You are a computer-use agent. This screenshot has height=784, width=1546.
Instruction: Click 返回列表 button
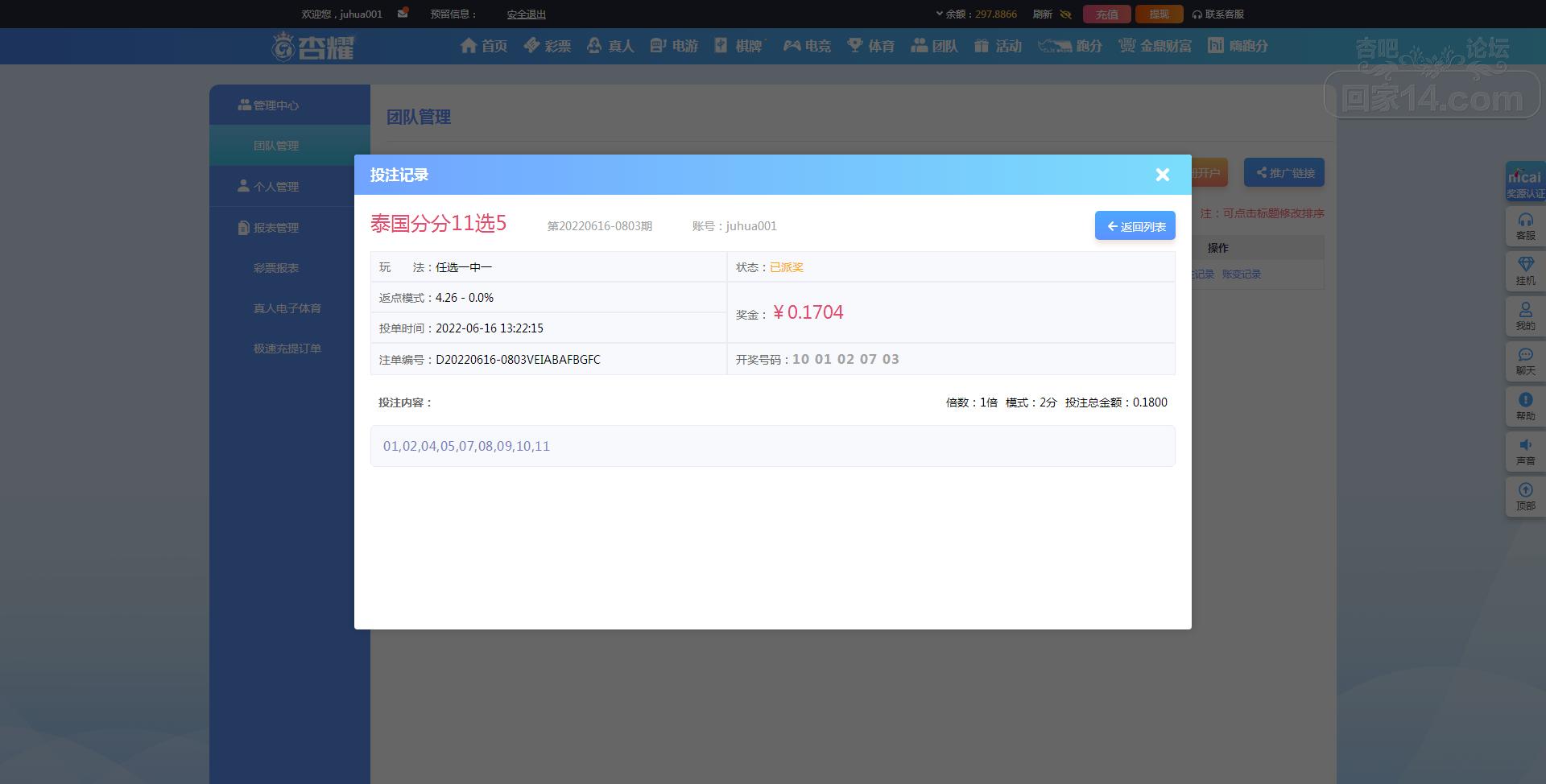tap(1135, 226)
